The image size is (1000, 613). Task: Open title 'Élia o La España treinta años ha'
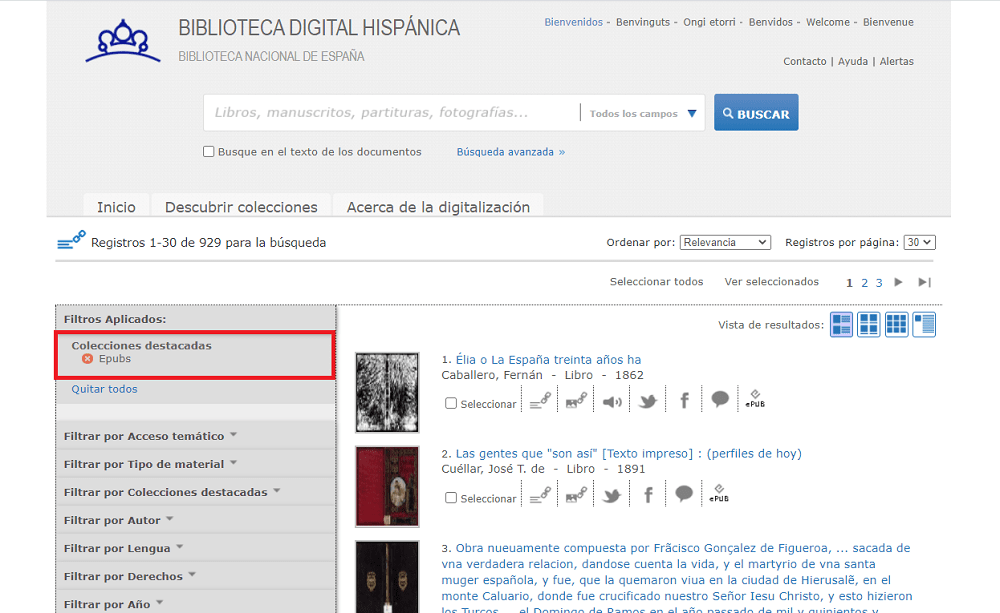tap(548, 359)
